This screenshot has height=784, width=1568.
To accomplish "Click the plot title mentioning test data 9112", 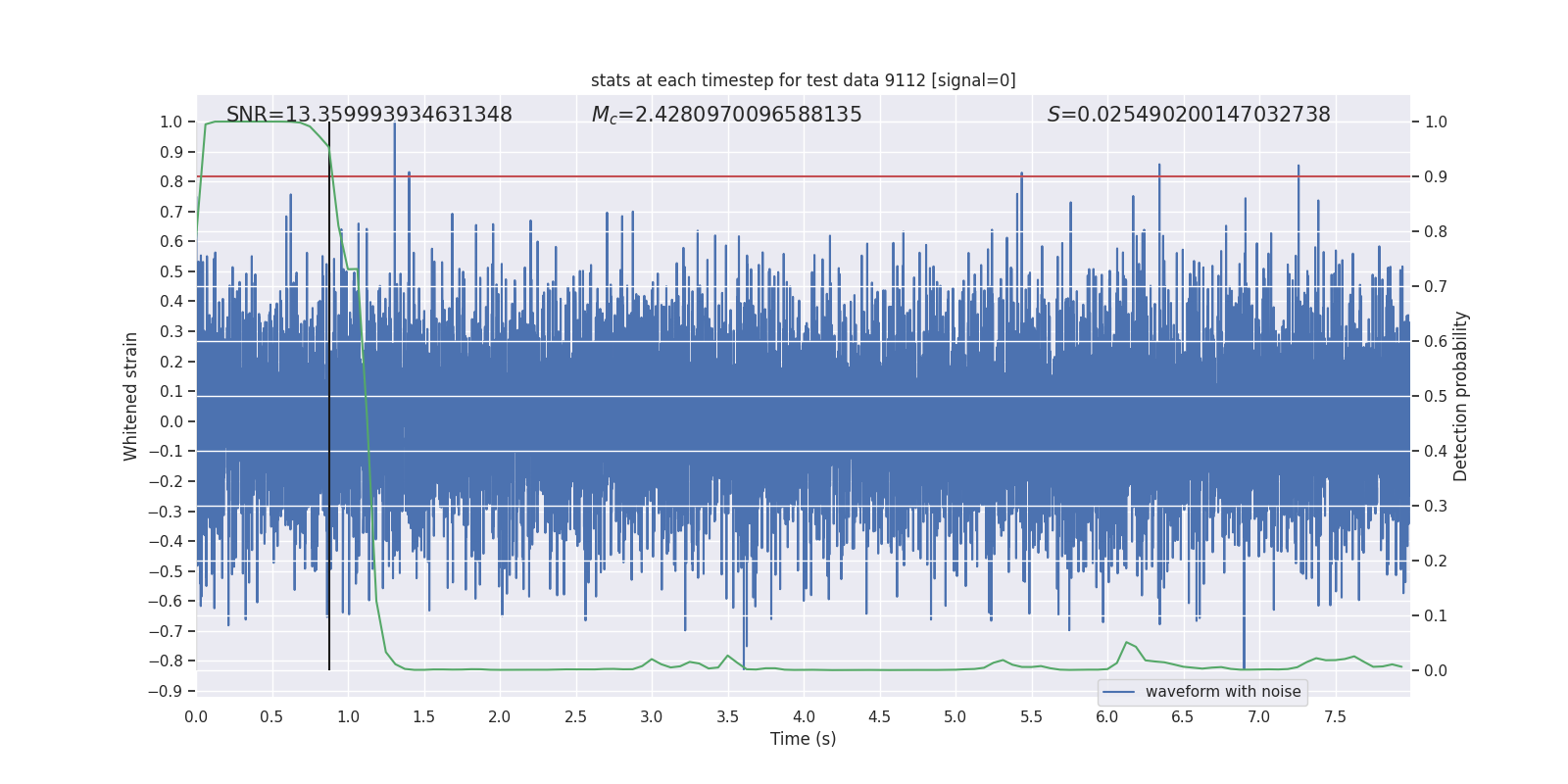I will (803, 80).
